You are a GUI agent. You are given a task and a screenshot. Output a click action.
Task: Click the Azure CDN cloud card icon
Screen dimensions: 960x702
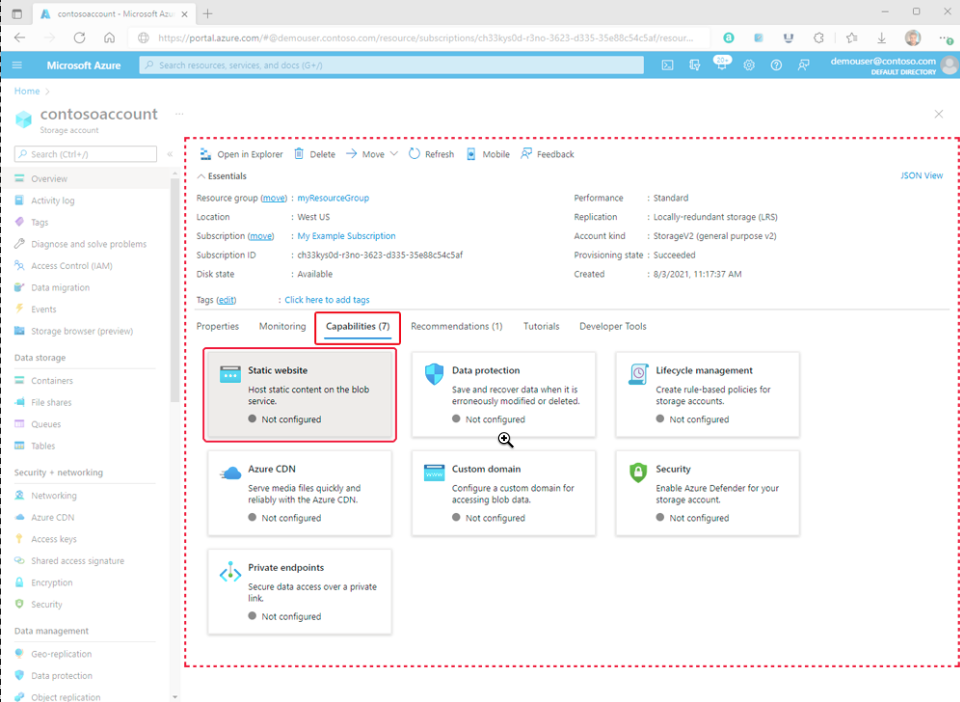[230, 473]
